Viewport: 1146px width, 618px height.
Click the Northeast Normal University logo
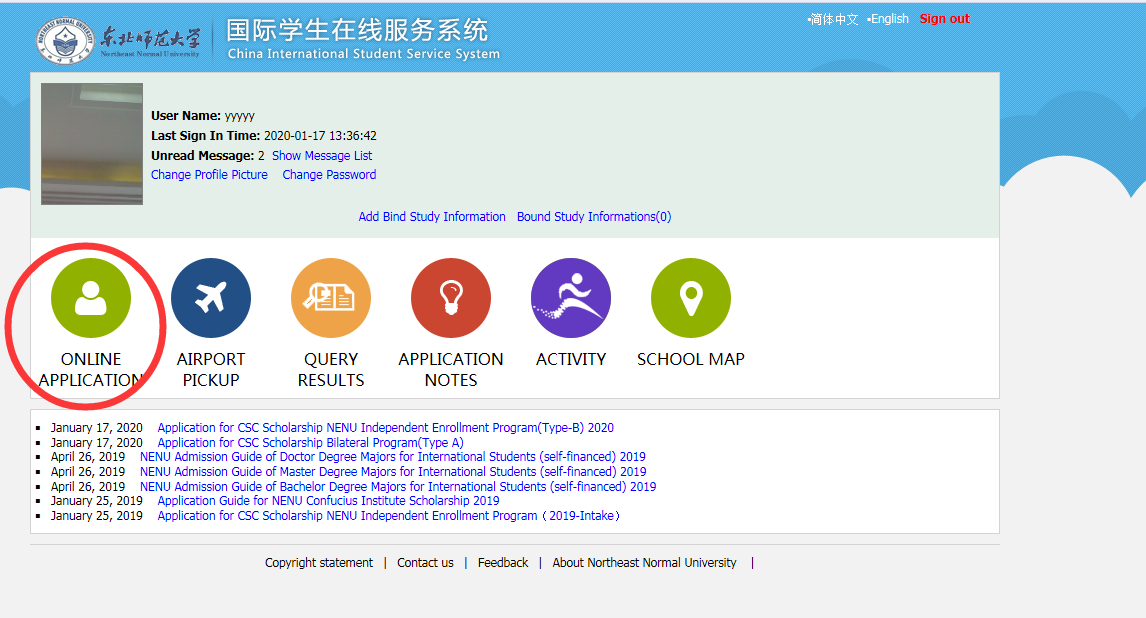click(x=118, y=41)
